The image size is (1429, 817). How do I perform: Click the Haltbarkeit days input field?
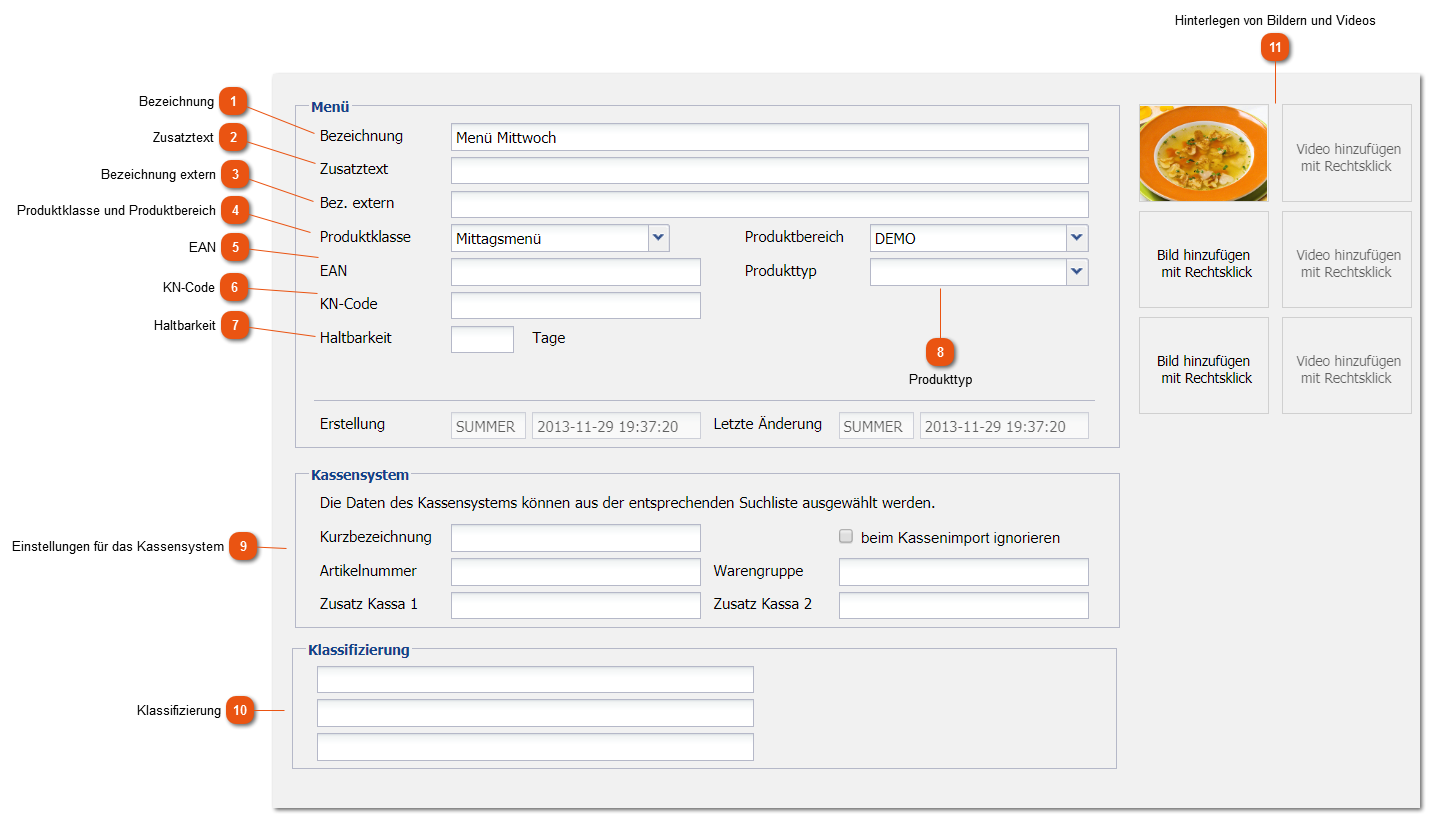[482, 339]
